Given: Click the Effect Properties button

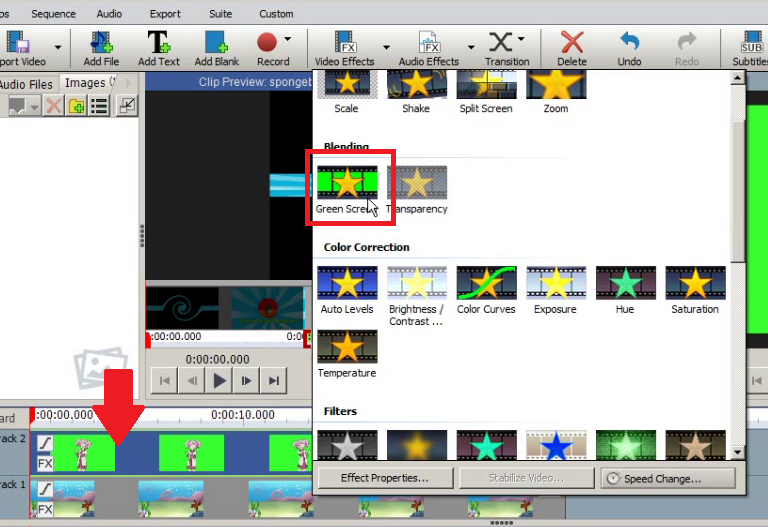Looking at the screenshot, I should pos(385,478).
